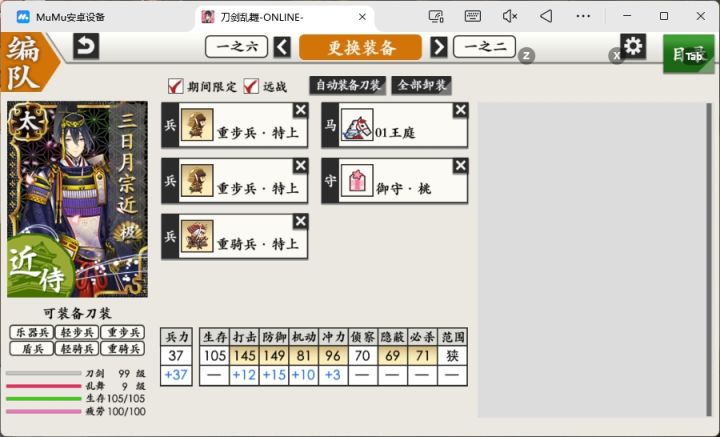720x437 pixels.
Task: Toggle the 远战 checkbox
Action: point(251,86)
